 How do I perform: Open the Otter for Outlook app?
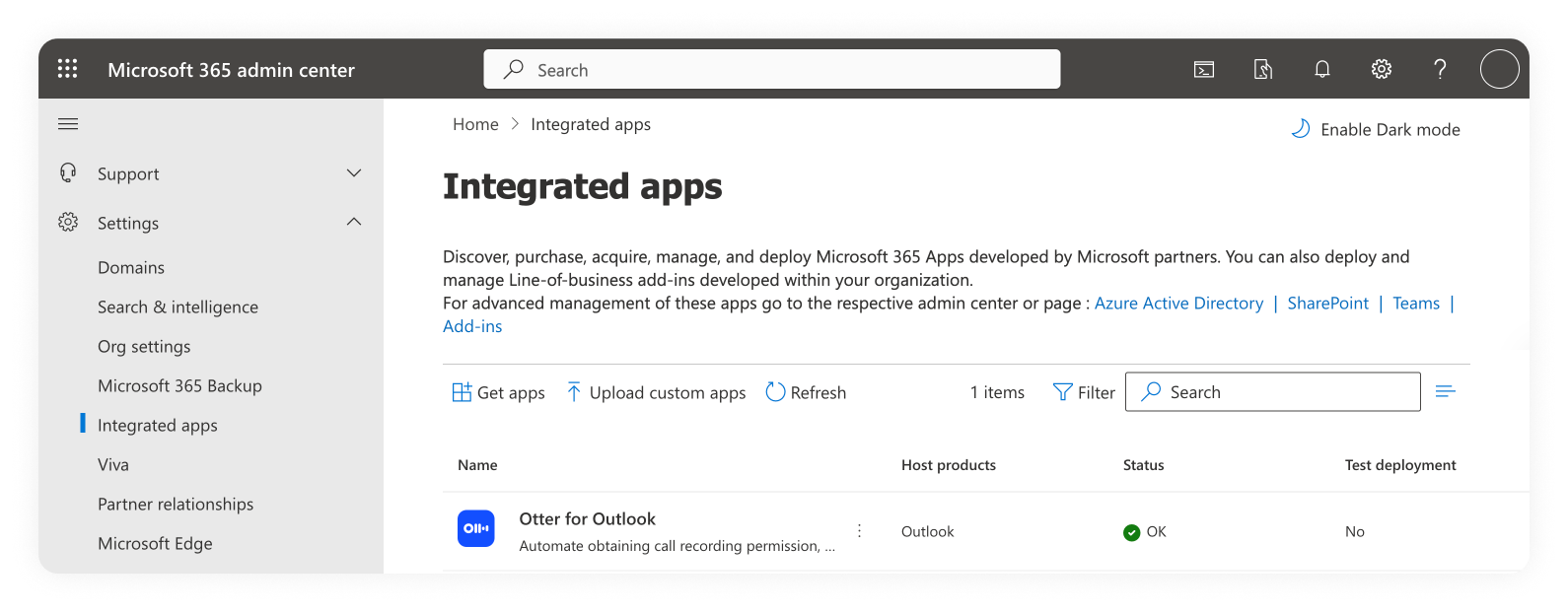tap(588, 519)
